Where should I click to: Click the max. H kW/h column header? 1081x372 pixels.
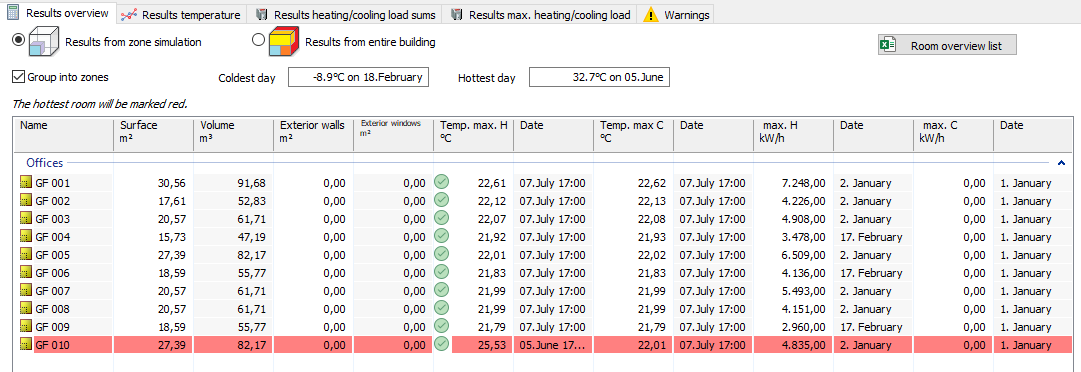(793, 134)
